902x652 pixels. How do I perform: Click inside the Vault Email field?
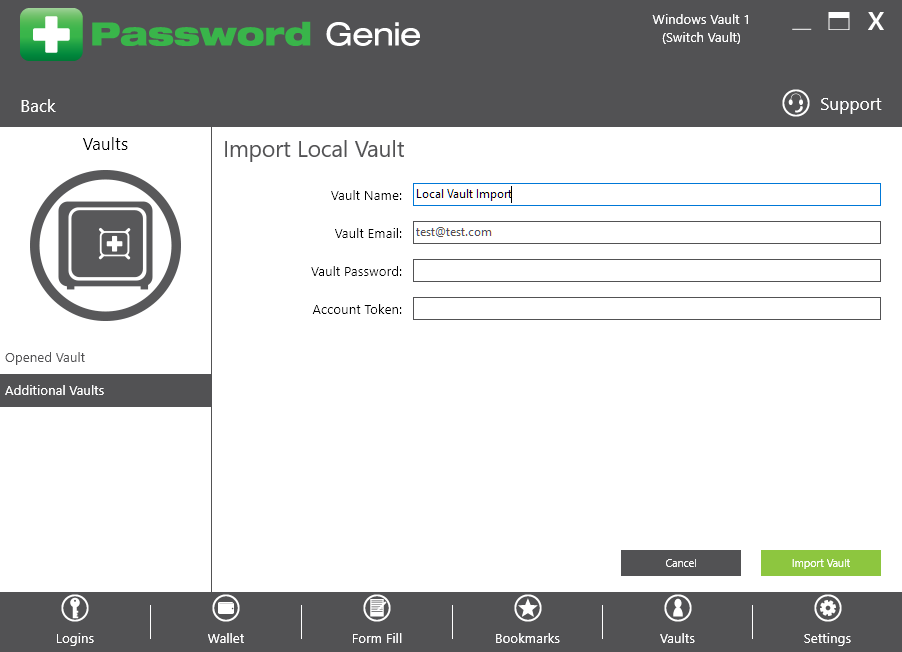647,232
